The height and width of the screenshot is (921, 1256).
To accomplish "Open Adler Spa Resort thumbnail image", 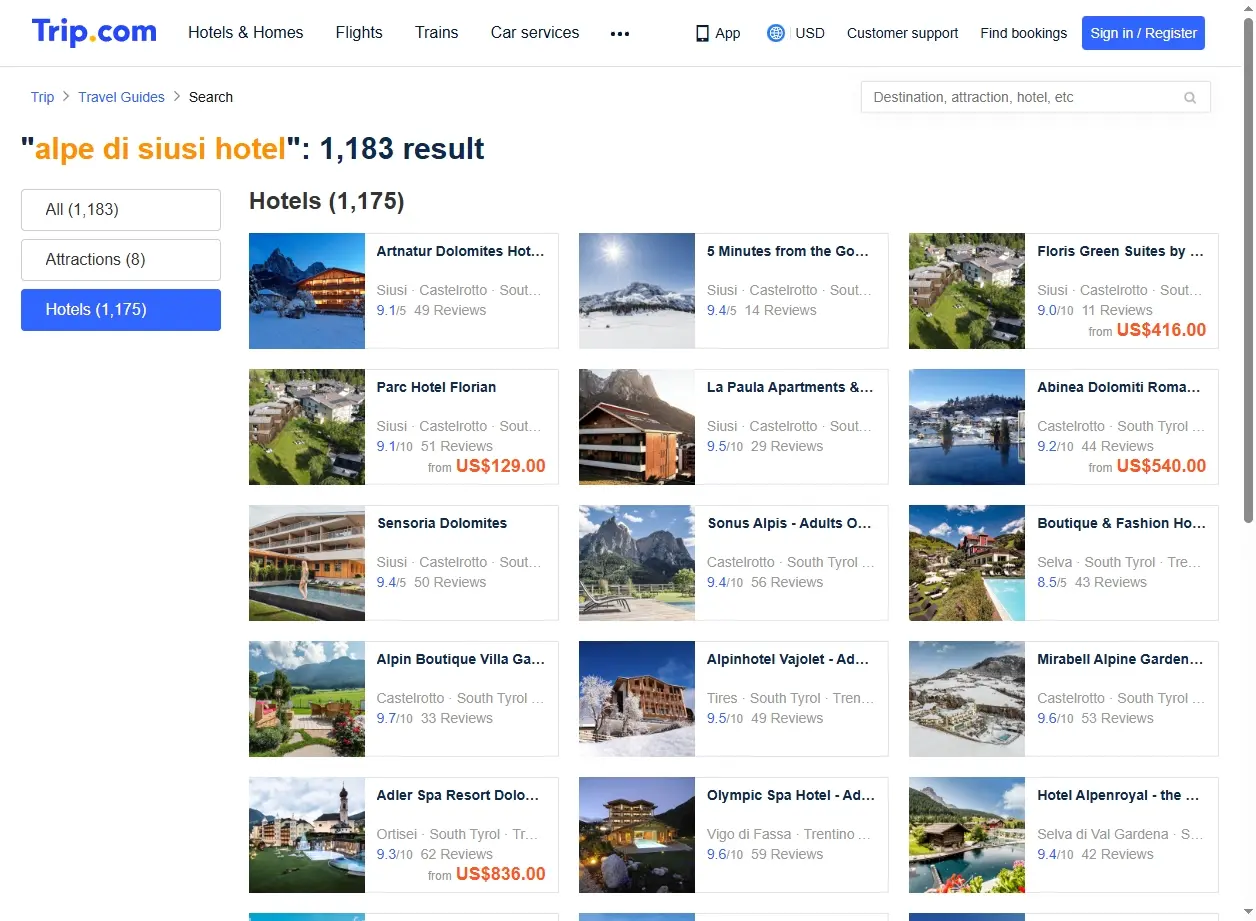I will coord(307,835).
